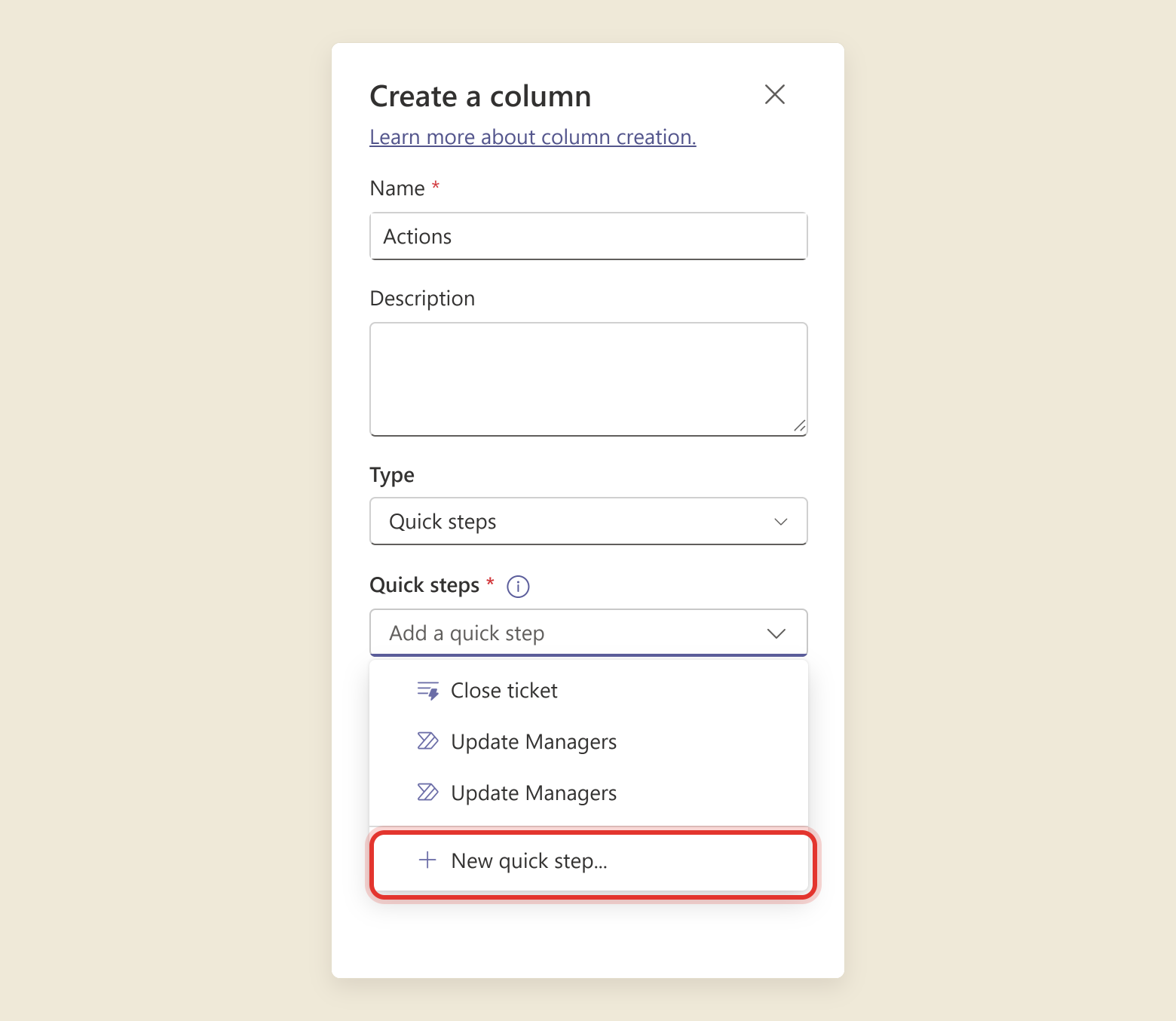1176x1021 pixels.
Task: Open the Type dropdown showing Quick steps
Action: coord(589,521)
